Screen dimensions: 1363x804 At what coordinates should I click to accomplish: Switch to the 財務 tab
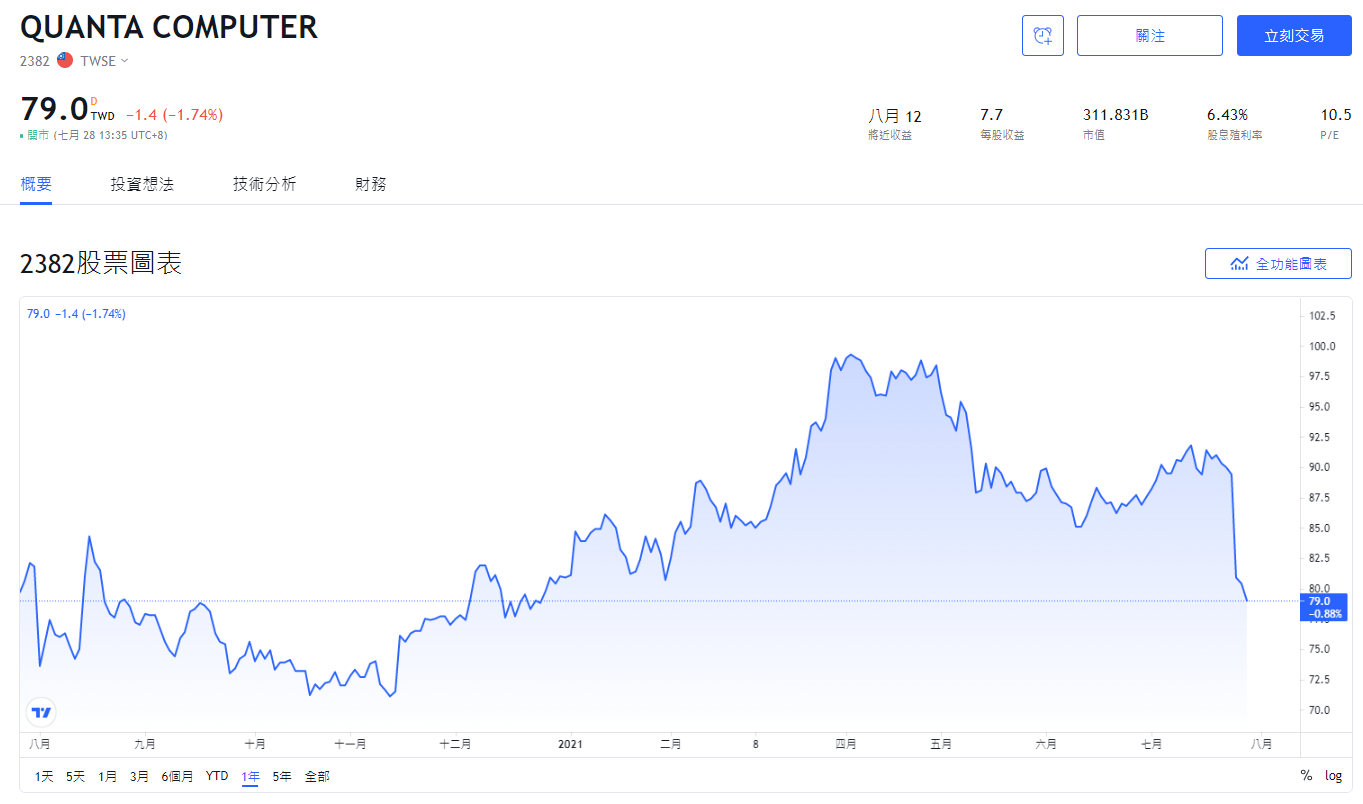click(x=371, y=184)
